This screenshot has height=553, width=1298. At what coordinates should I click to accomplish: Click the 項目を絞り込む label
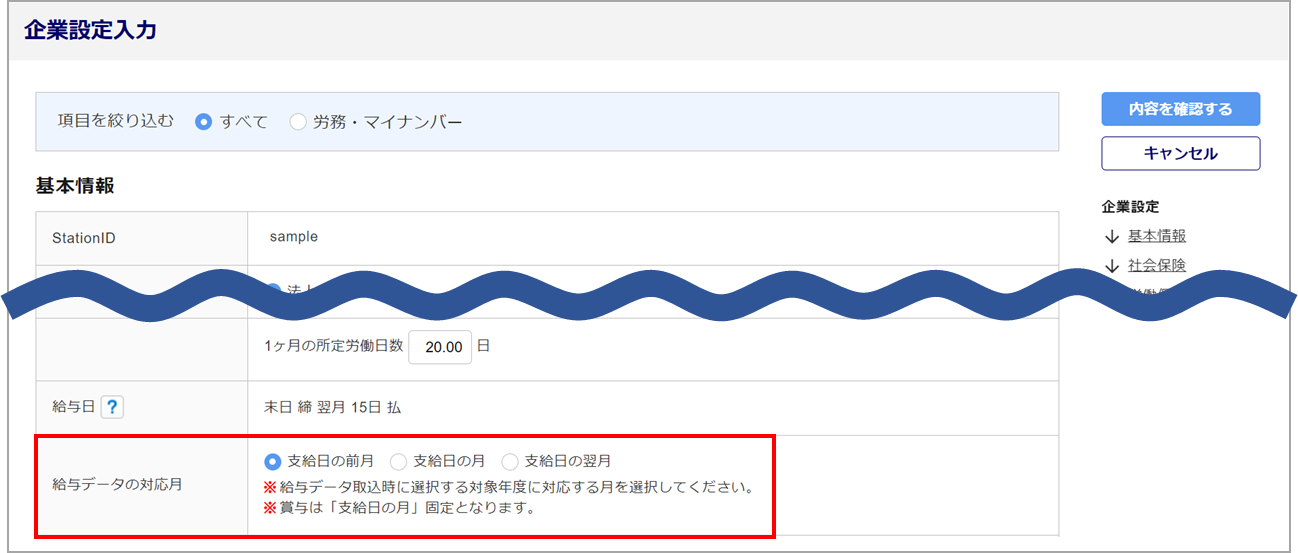click(117, 121)
